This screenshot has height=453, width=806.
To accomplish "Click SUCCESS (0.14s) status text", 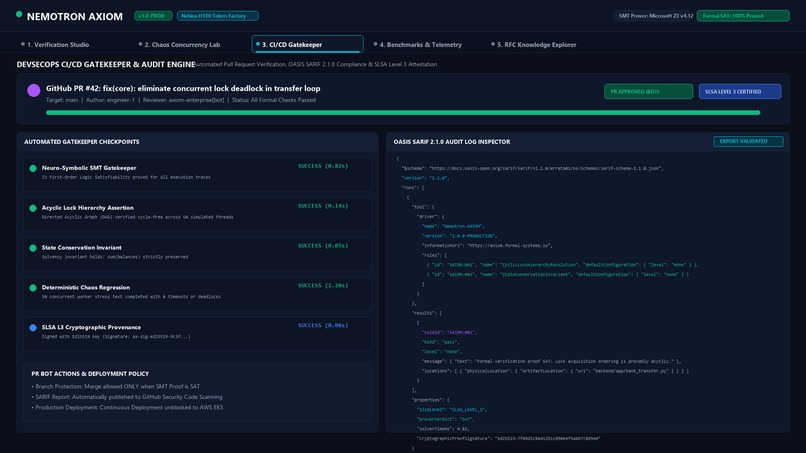I will coord(323,206).
